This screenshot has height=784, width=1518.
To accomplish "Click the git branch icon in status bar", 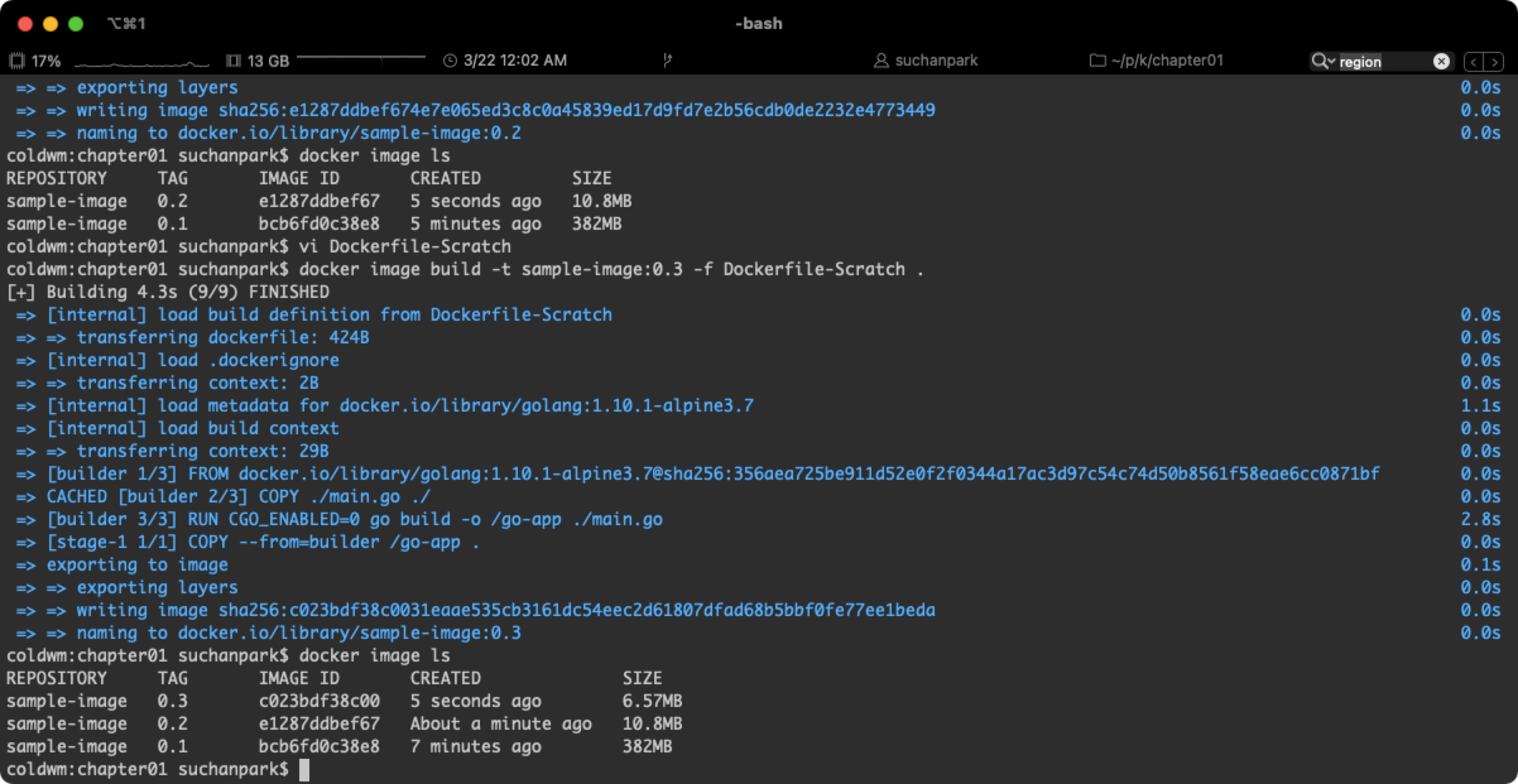I will 667,61.
